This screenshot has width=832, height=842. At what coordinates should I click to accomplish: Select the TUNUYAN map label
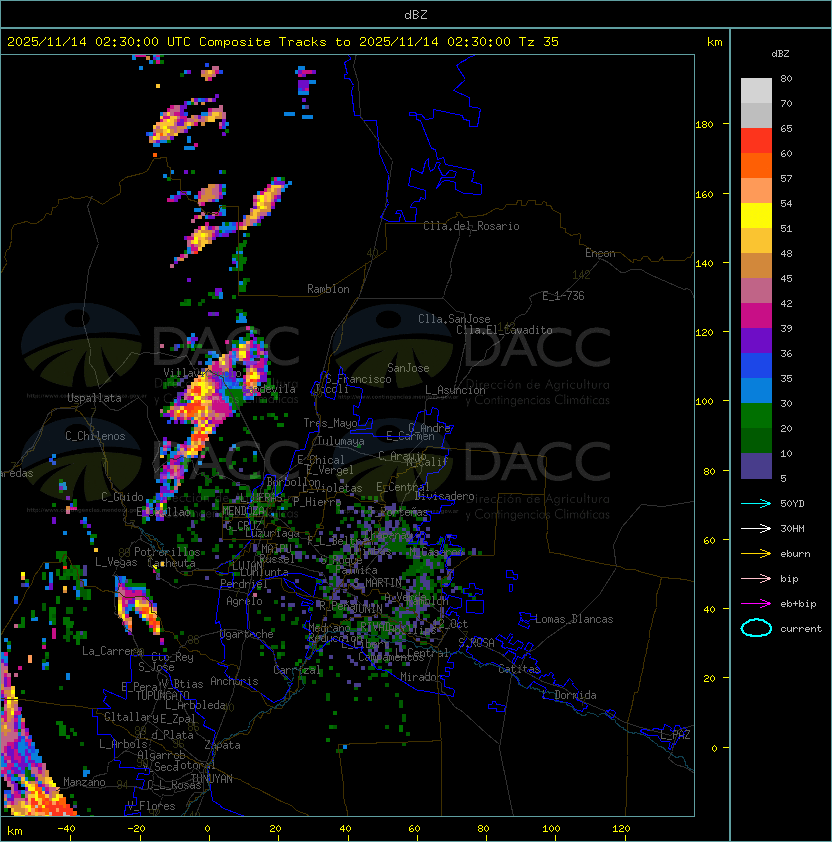pos(212,779)
